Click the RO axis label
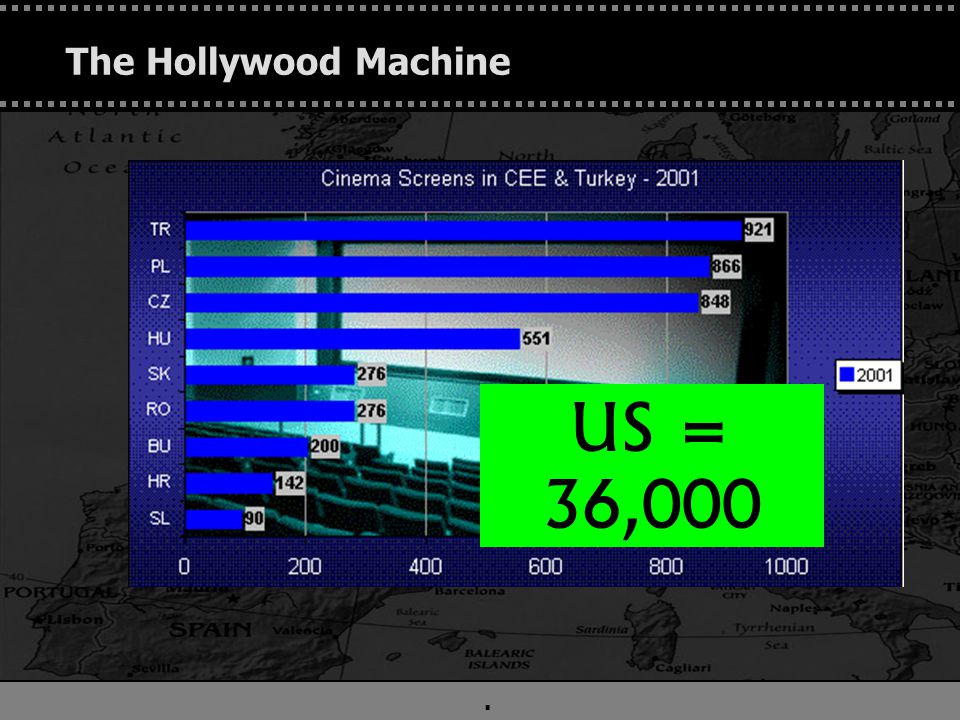This screenshot has height=720, width=960. (159, 409)
